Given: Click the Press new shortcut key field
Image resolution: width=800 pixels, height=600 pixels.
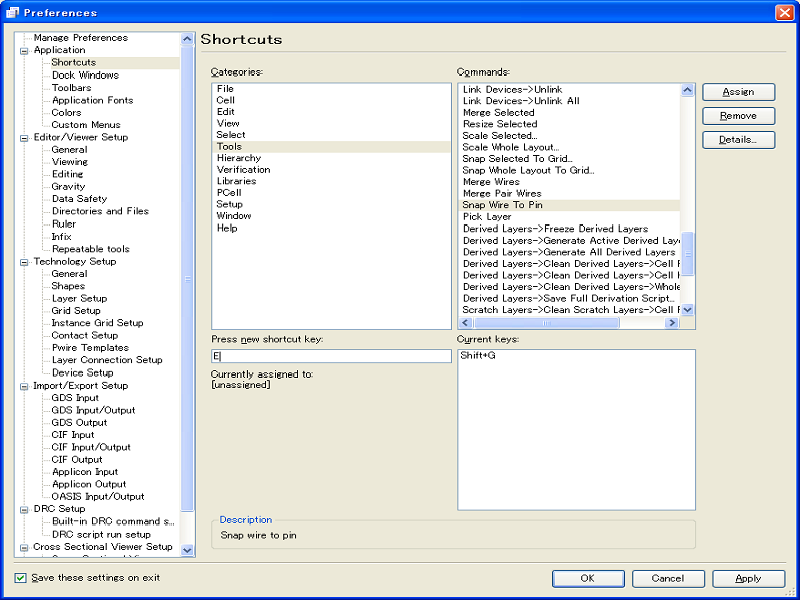Looking at the screenshot, I should point(331,356).
